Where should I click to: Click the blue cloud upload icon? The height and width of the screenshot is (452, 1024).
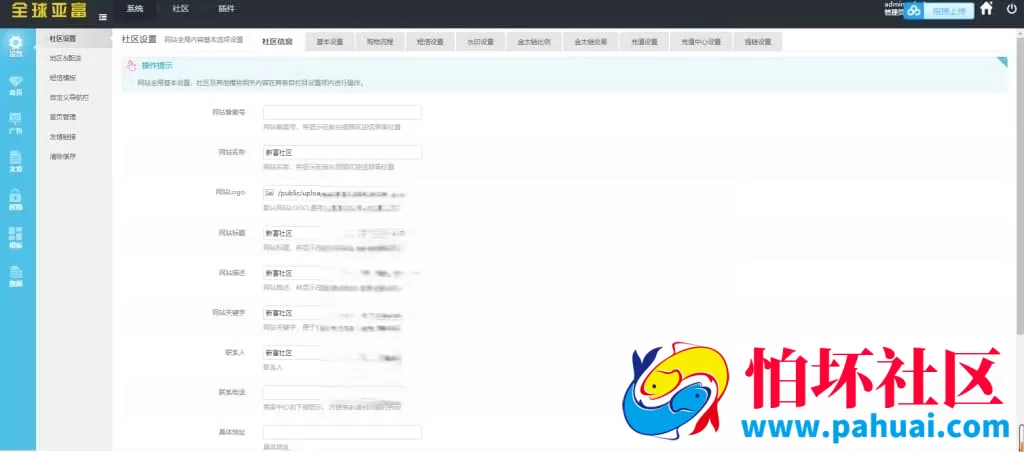click(914, 10)
